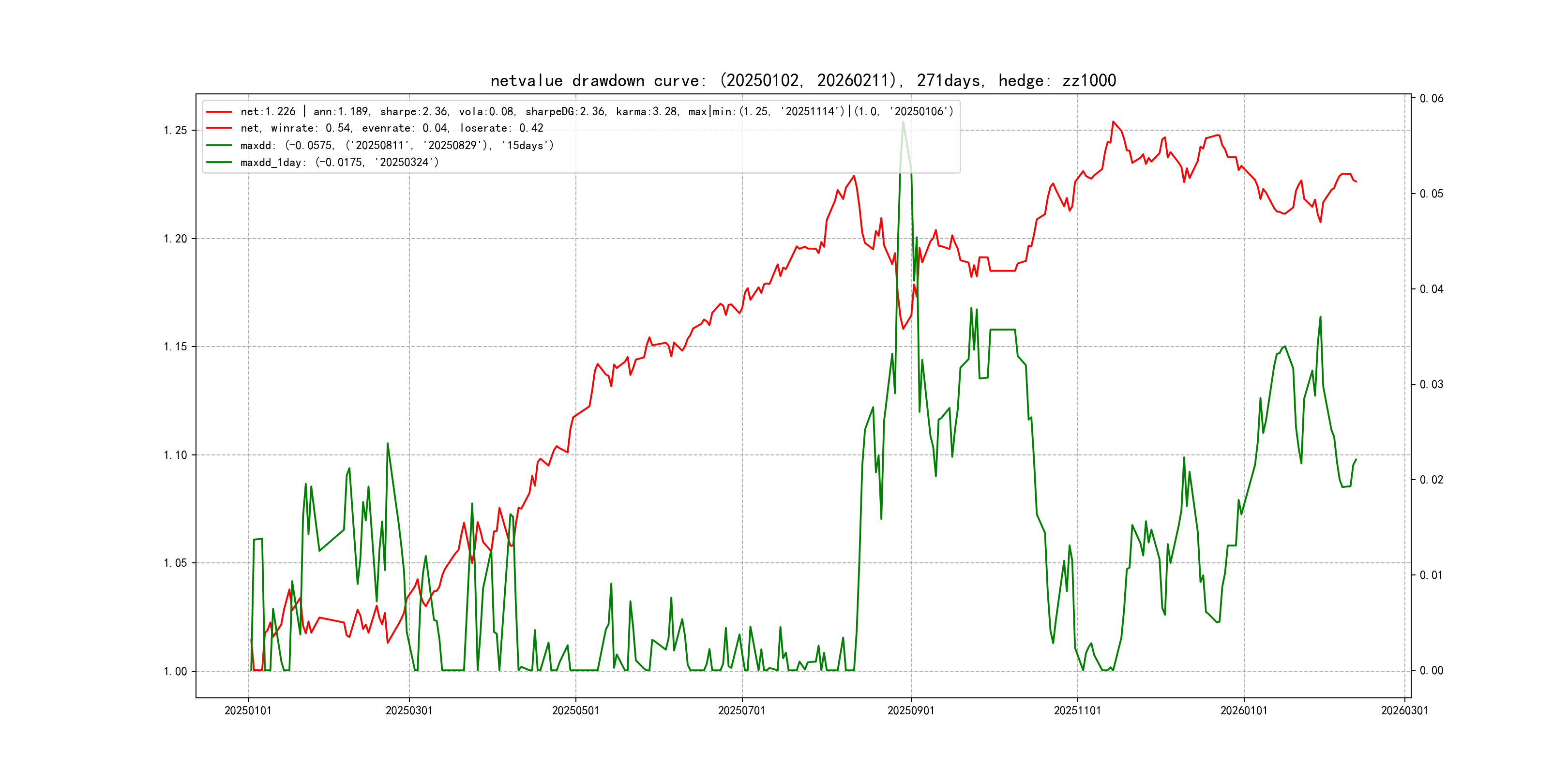Click the red legend line for net stats
This screenshot has height=784, width=1568.
[x=219, y=112]
